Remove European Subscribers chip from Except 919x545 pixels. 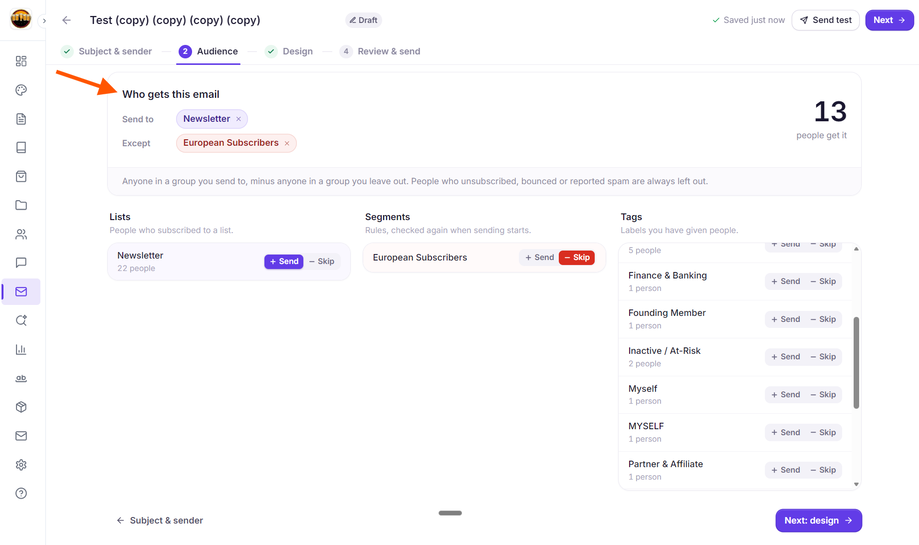tap(287, 143)
